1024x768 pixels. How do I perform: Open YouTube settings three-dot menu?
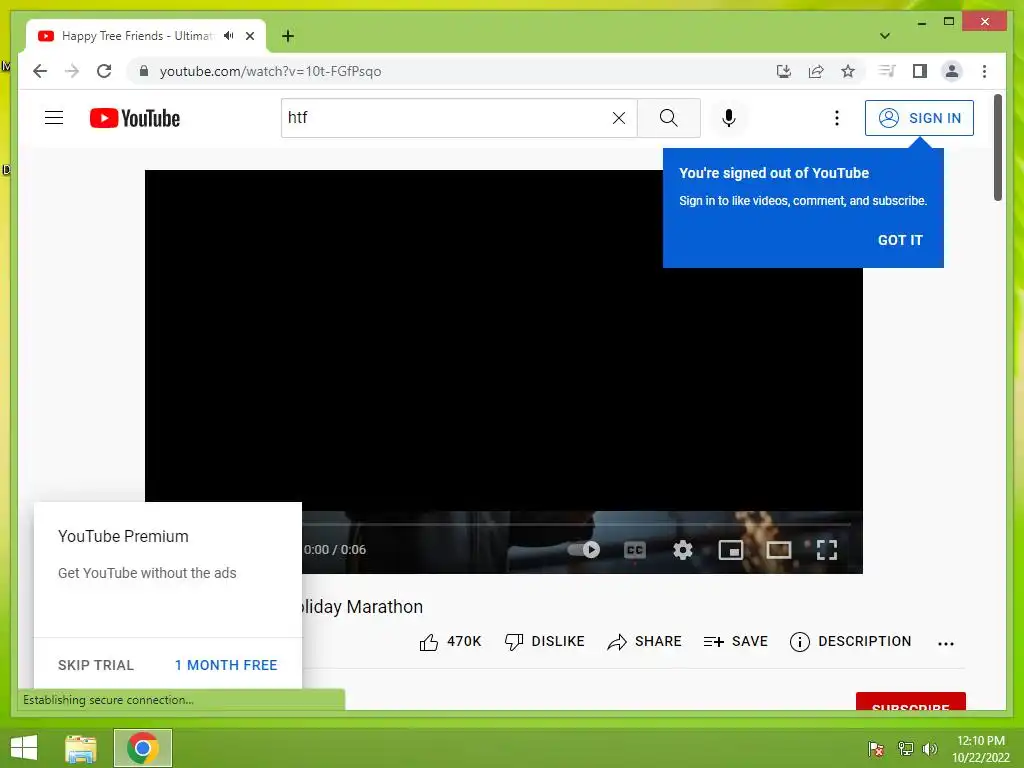(x=837, y=118)
